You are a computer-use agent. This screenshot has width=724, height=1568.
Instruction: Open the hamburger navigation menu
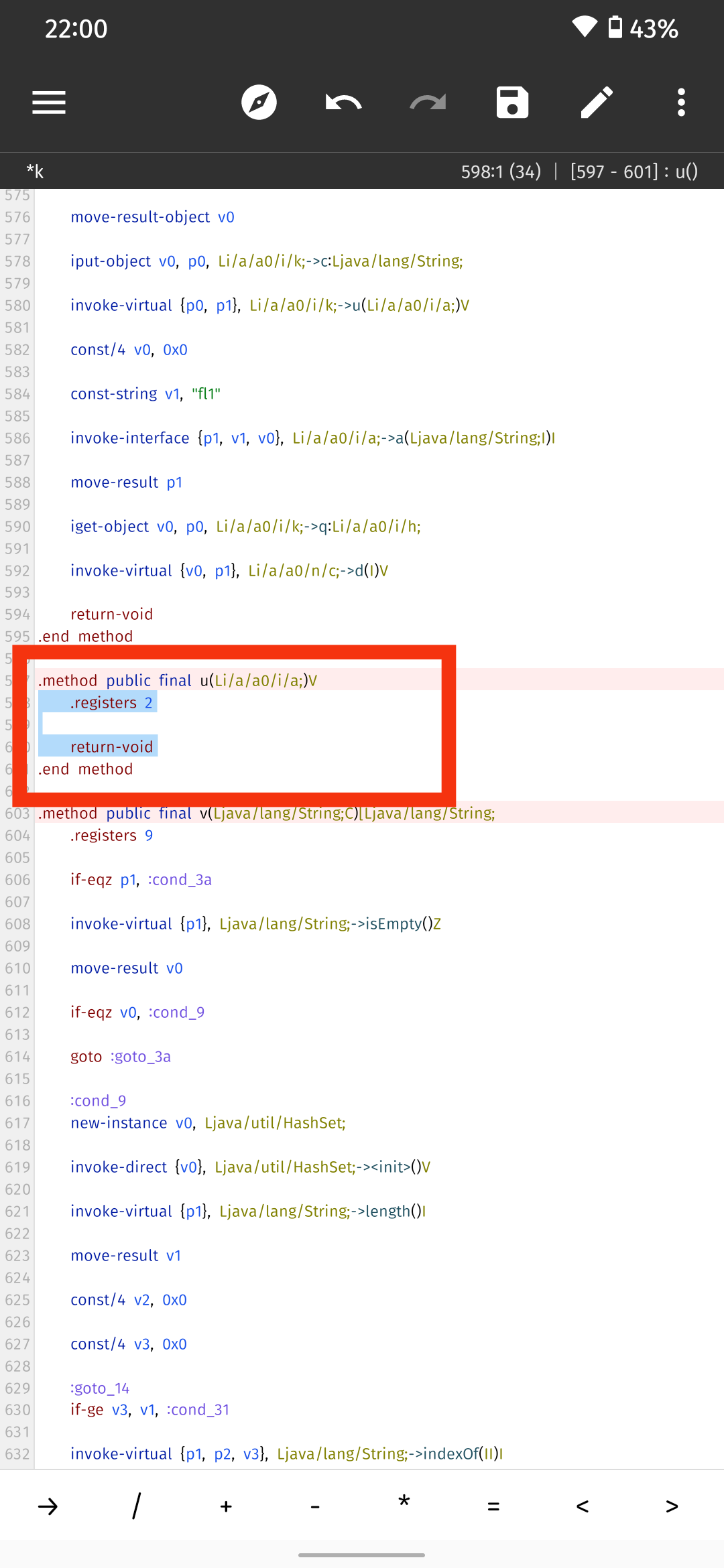49,103
